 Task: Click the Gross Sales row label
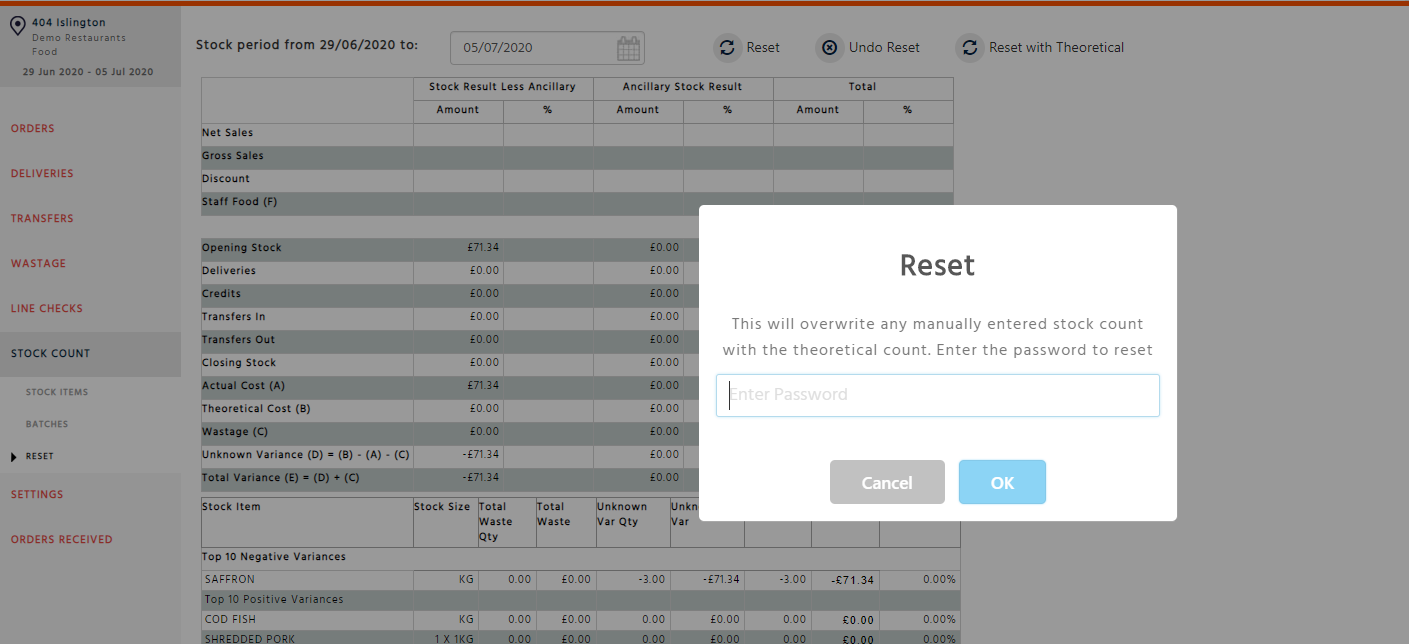pos(232,156)
